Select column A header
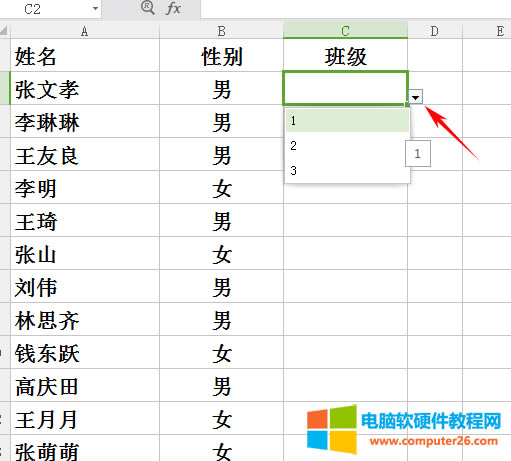The image size is (511, 461). coord(85,31)
